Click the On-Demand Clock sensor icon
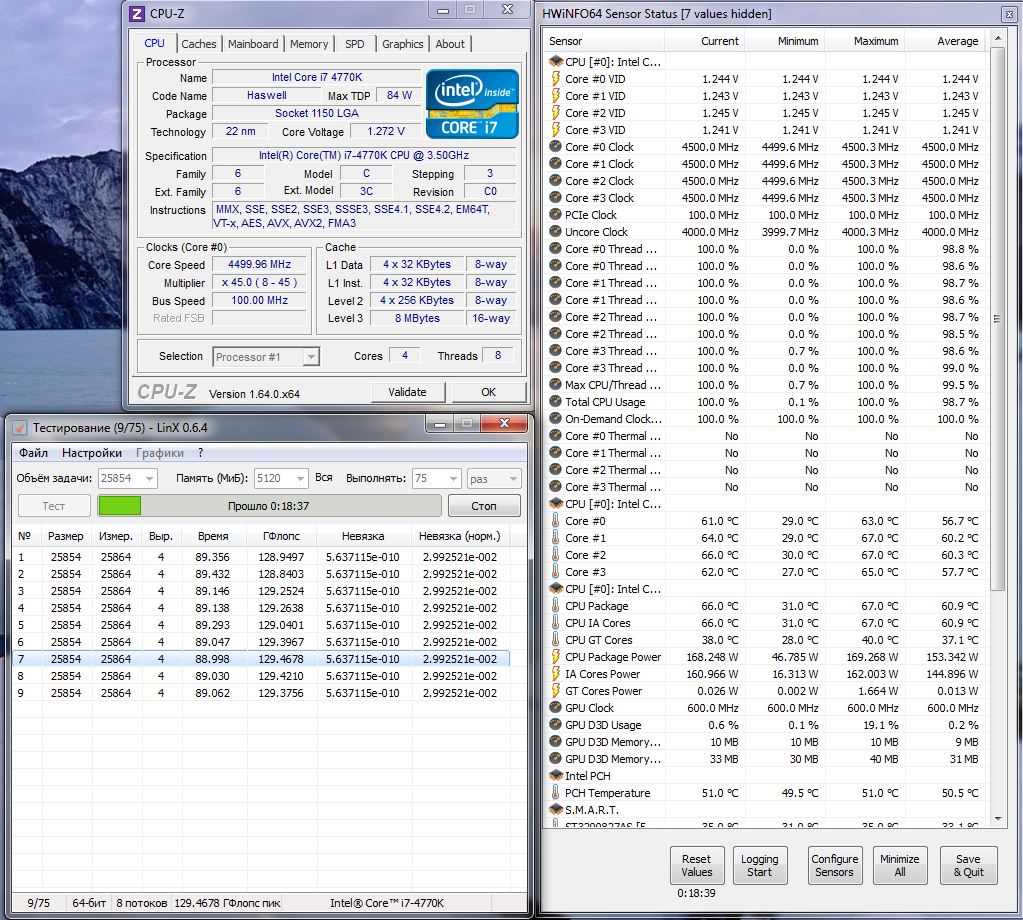This screenshot has width=1023, height=920. click(x=555, y=419)
